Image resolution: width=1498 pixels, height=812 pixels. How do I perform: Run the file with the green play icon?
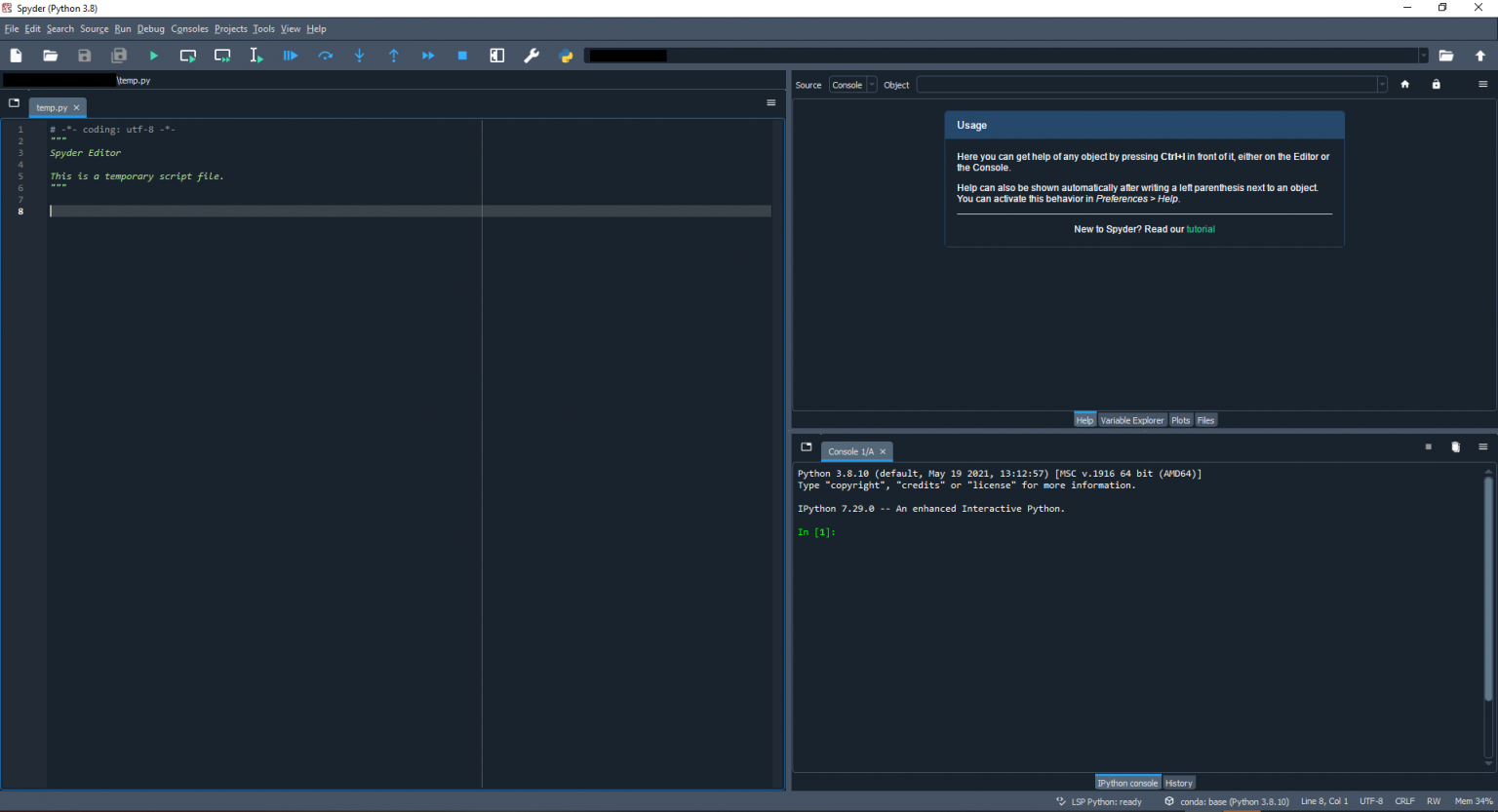(x=154, y=56)
